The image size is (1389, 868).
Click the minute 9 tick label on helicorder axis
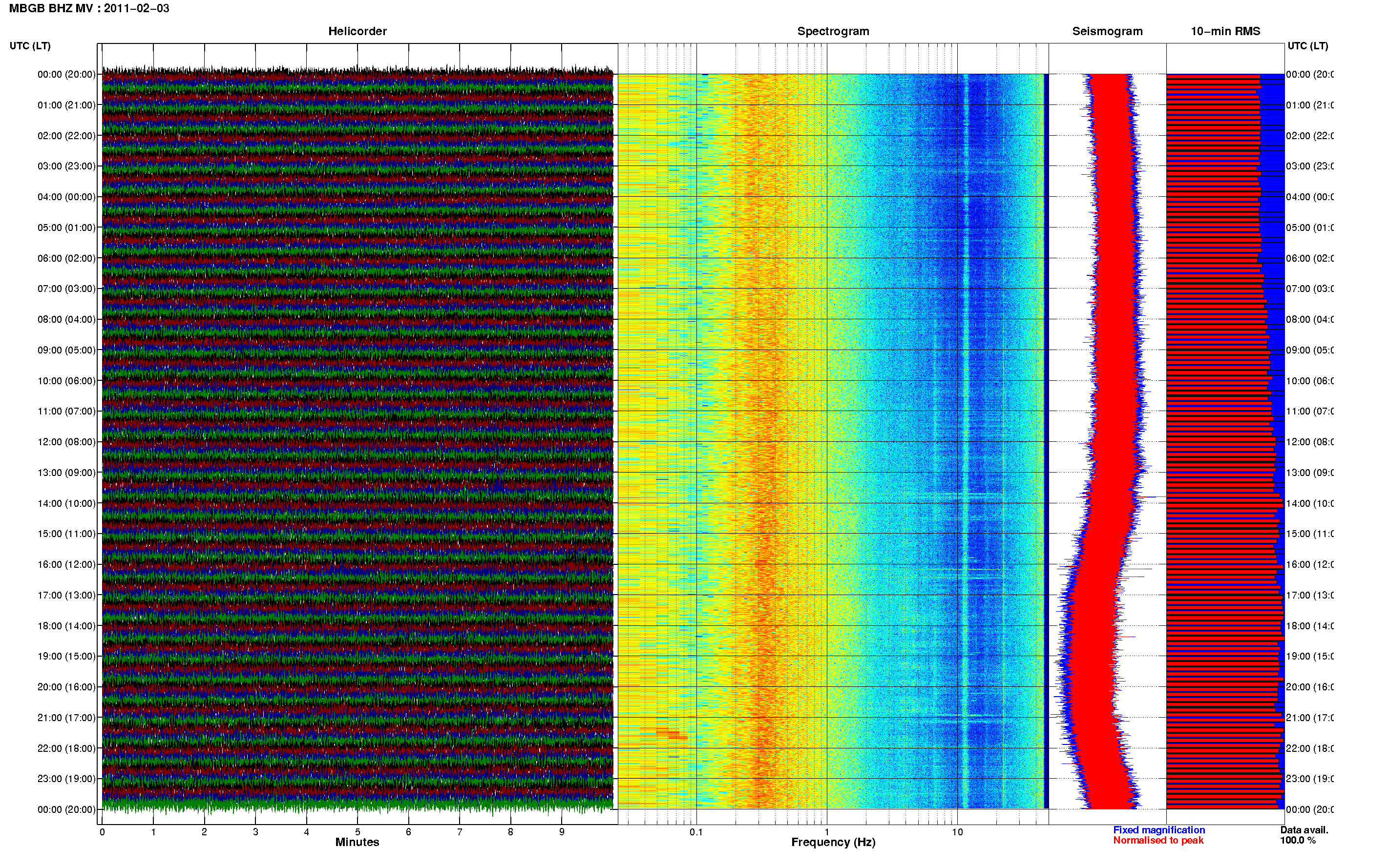coord(562,832)
